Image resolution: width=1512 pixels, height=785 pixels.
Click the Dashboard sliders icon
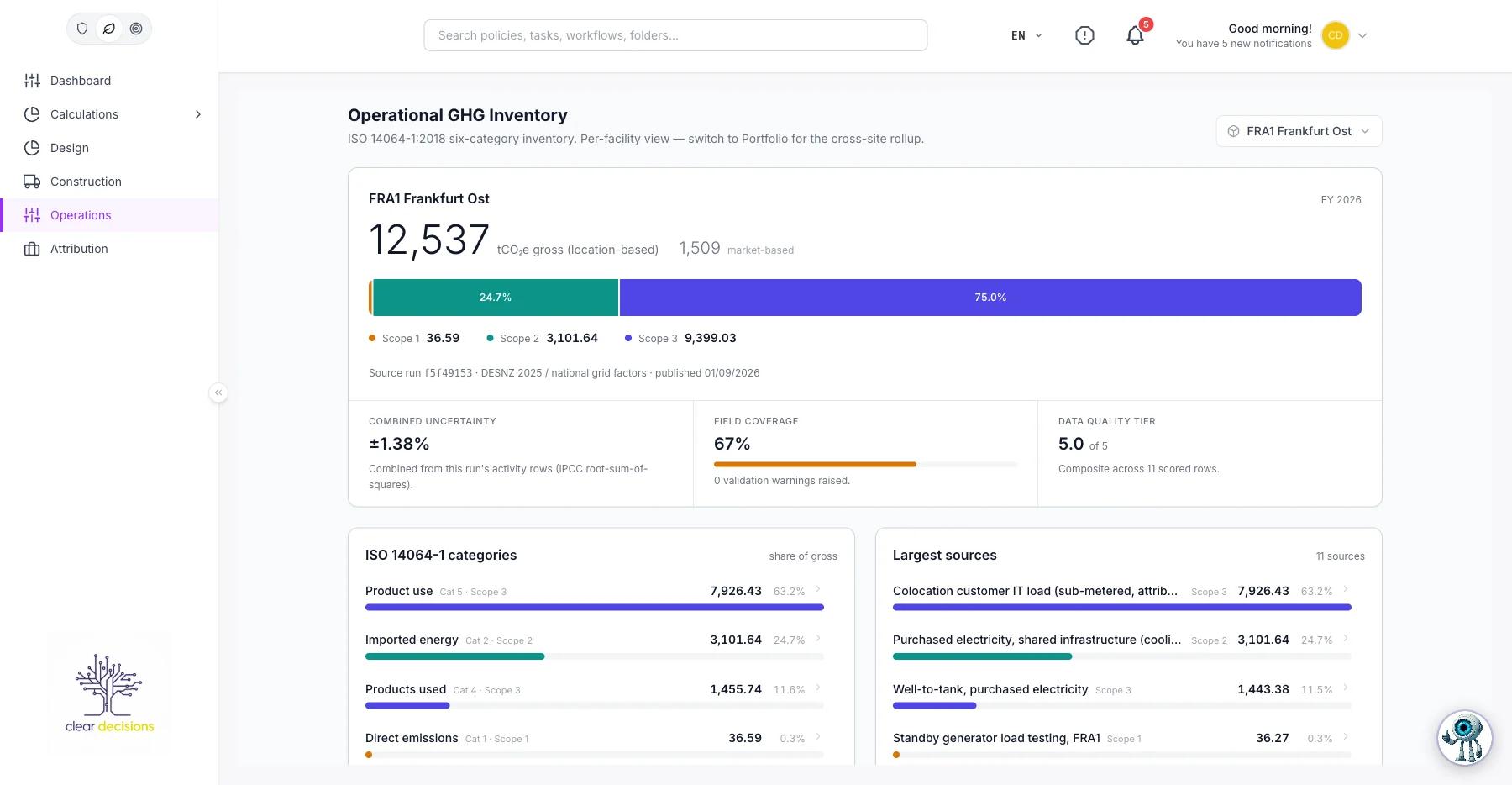32,81
